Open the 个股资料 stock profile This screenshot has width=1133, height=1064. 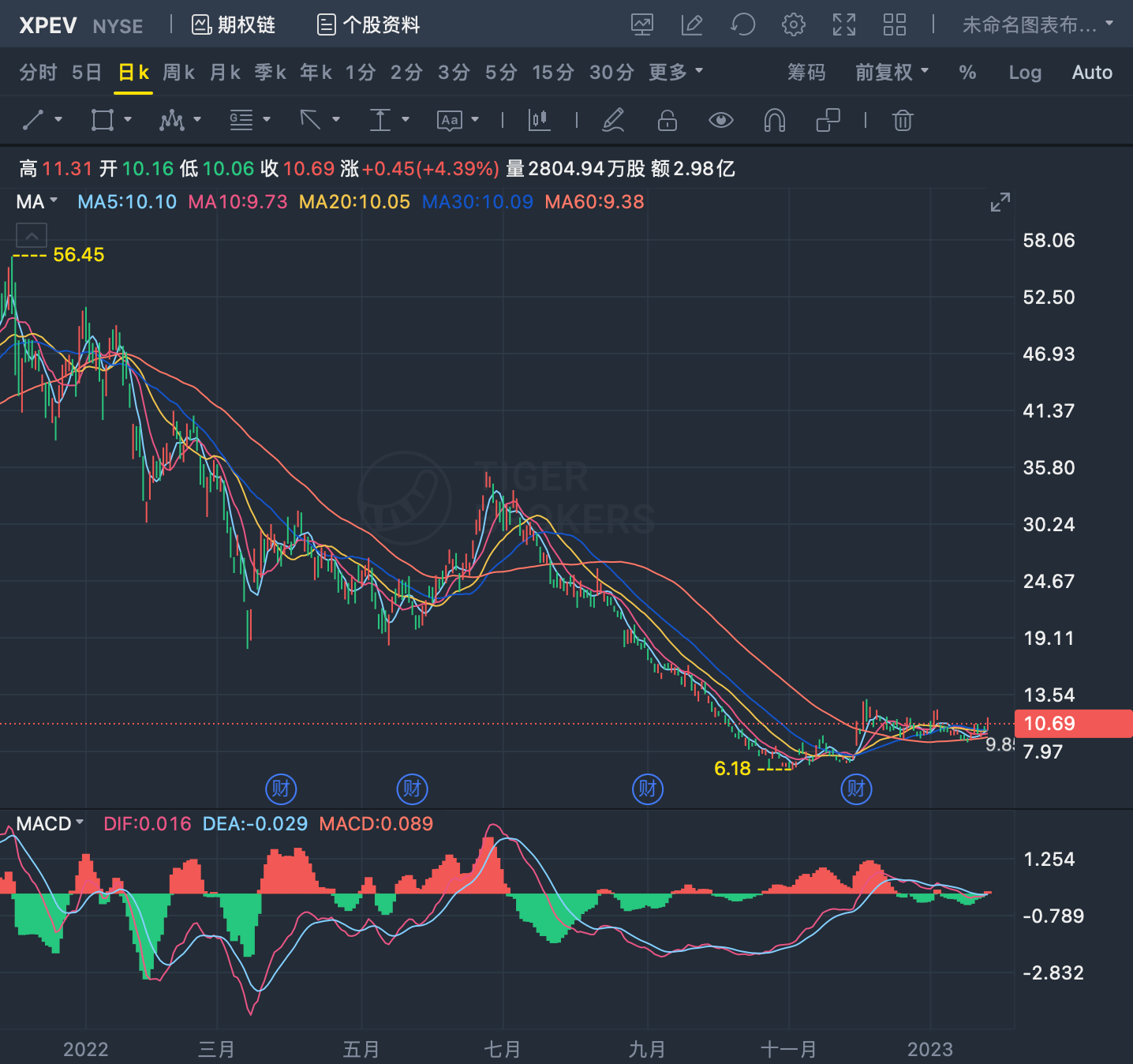(x=368, y=24)
